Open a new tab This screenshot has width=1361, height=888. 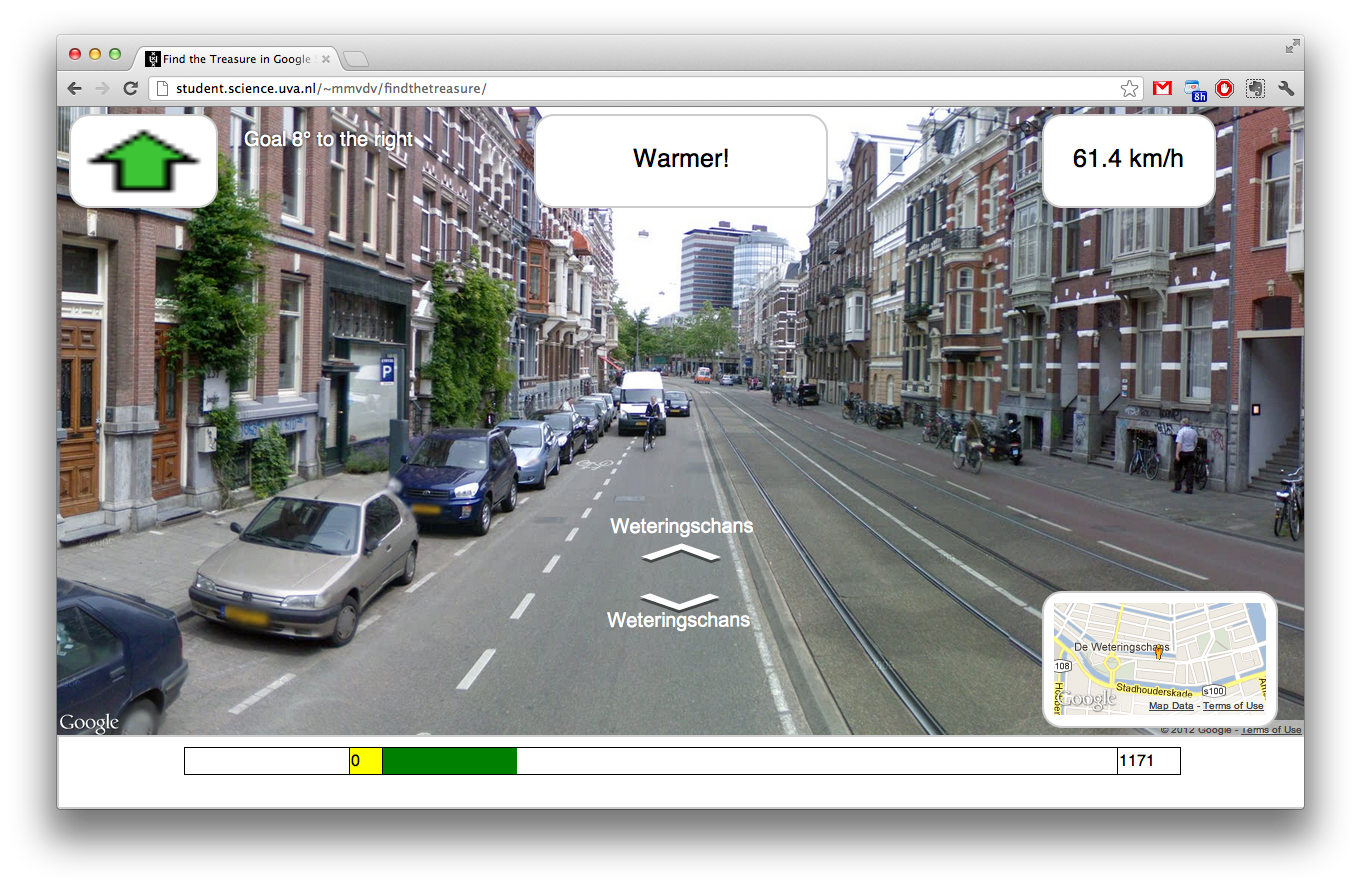[356, 59]
